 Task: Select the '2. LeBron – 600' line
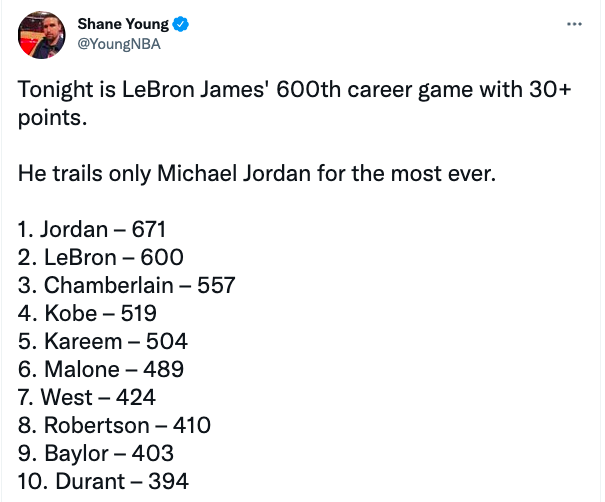101,257
